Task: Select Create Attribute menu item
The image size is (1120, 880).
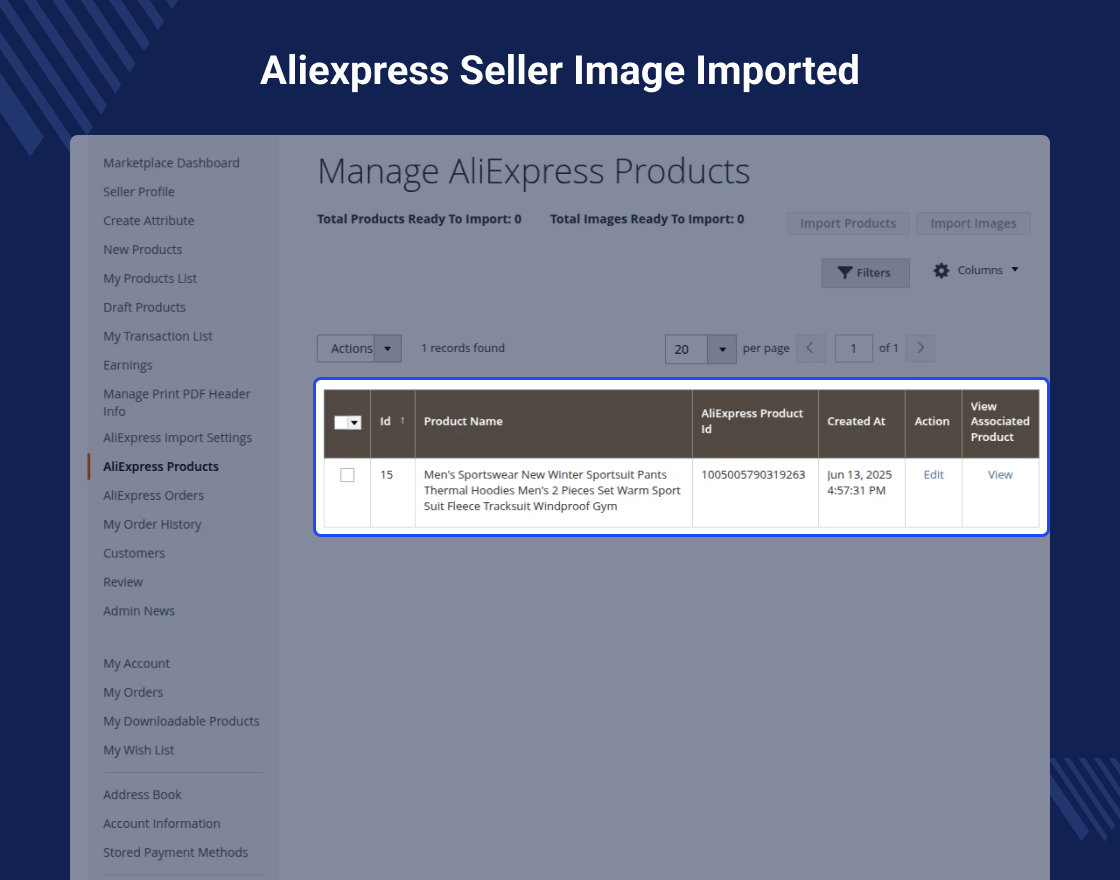Action: 149,221
